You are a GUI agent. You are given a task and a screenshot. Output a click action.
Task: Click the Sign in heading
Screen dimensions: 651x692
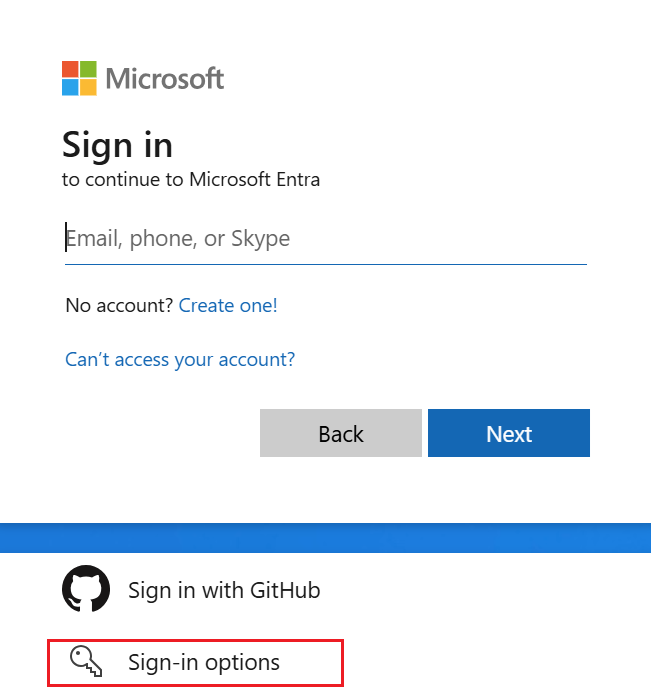[x=117, y=146]
